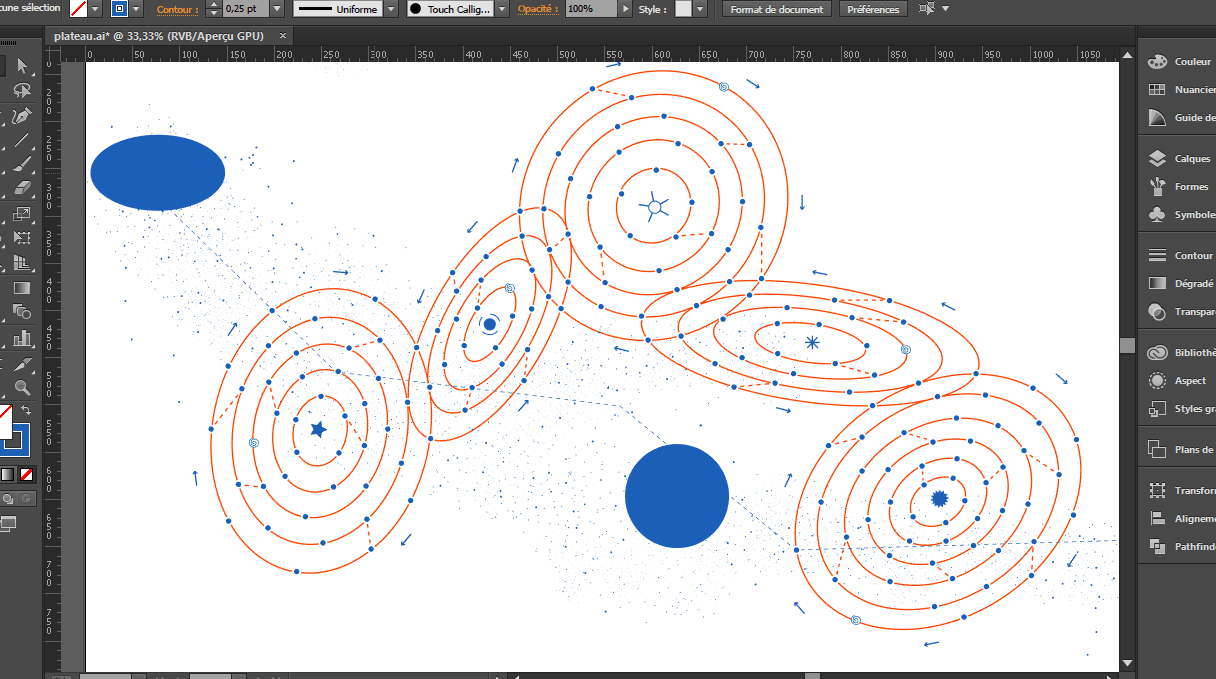Click the Préférences button
Image resolution: width=1216 pixels, height=679 pixels.
coord(872,9)
